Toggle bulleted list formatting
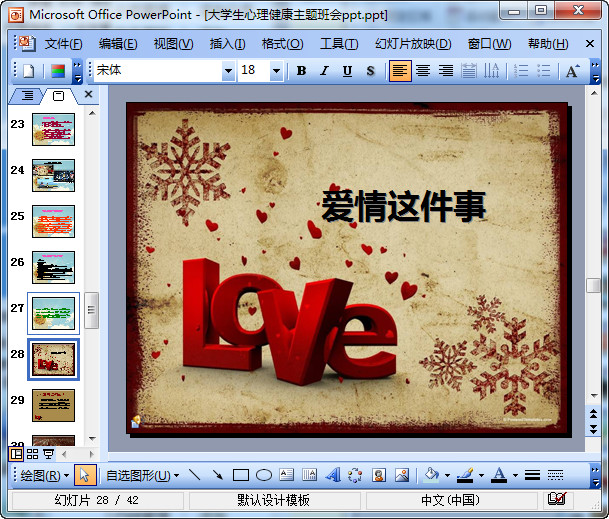This screenshot has width=609, height=519. (x=544, y=71)
